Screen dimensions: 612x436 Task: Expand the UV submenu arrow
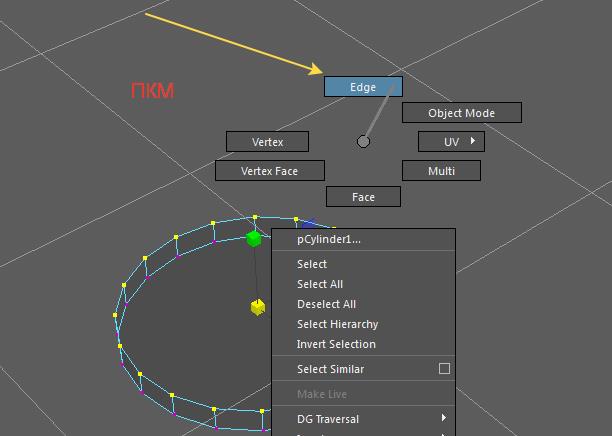[472, 141]
